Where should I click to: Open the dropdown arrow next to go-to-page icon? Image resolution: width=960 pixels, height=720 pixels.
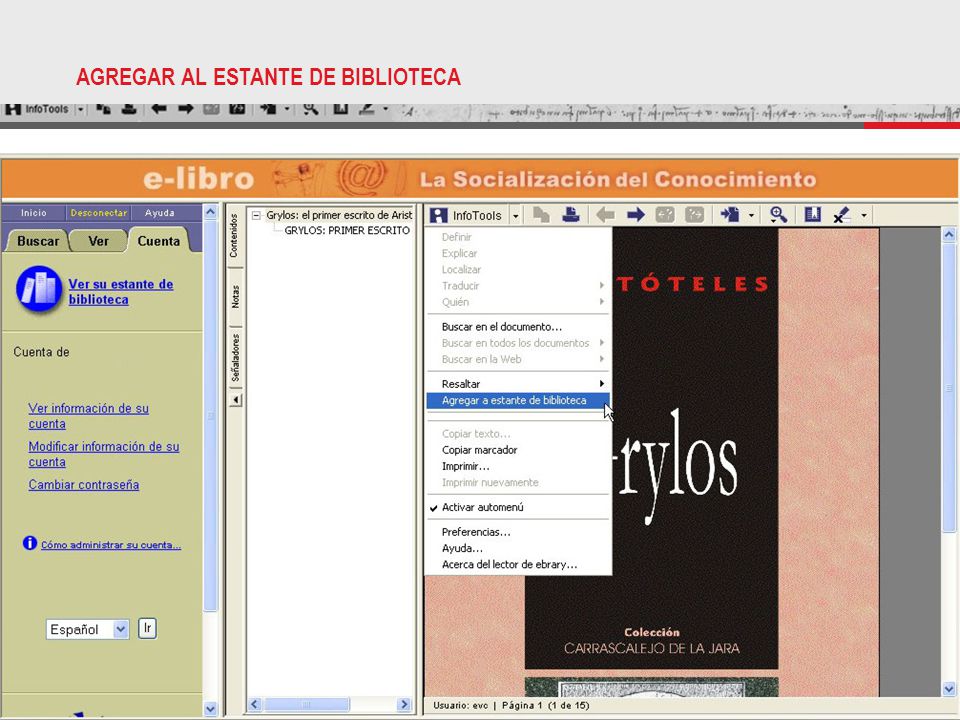click(751, 216)
